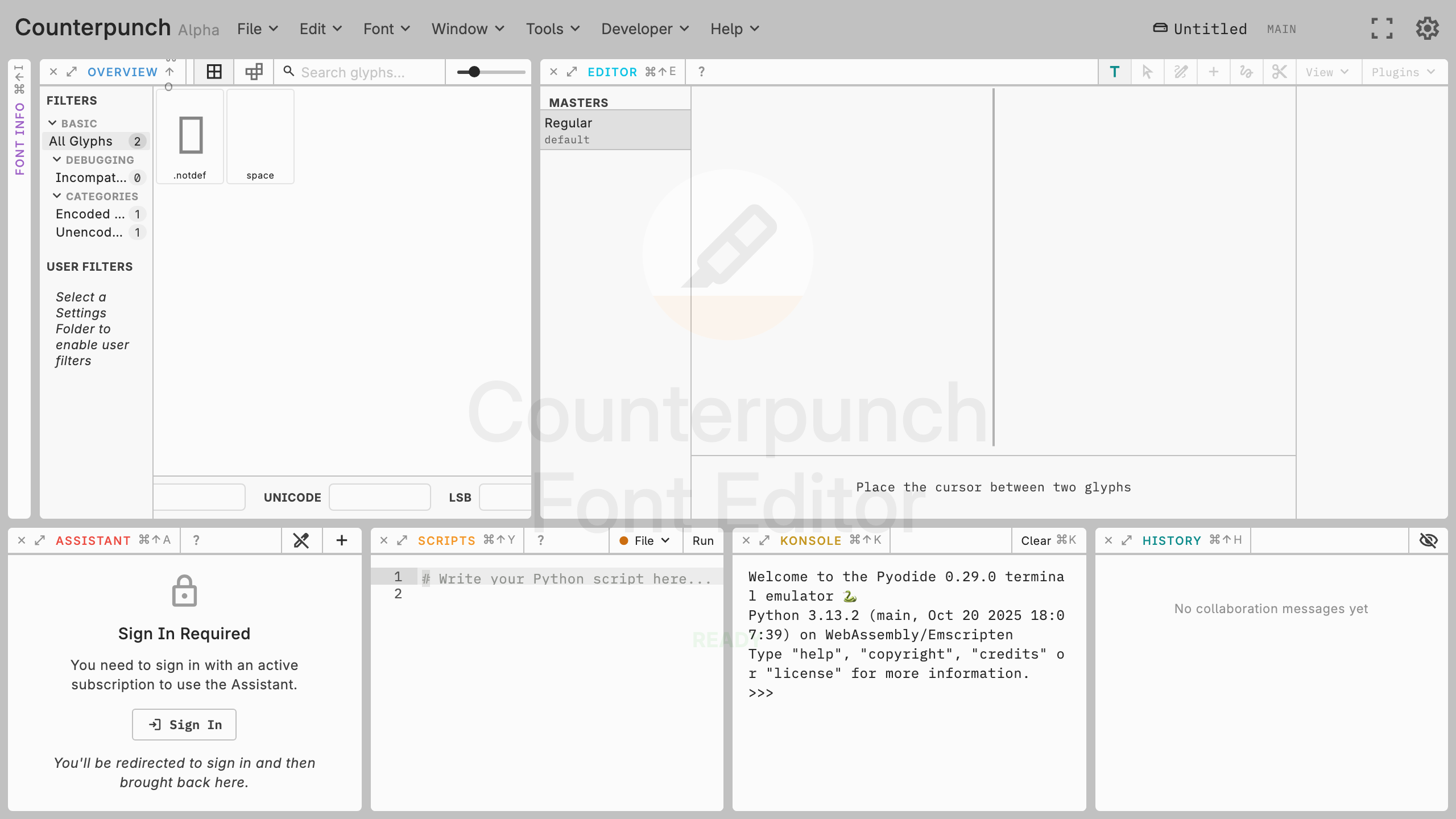Select the pencil draw tool in Editor

pos(1180,72)
